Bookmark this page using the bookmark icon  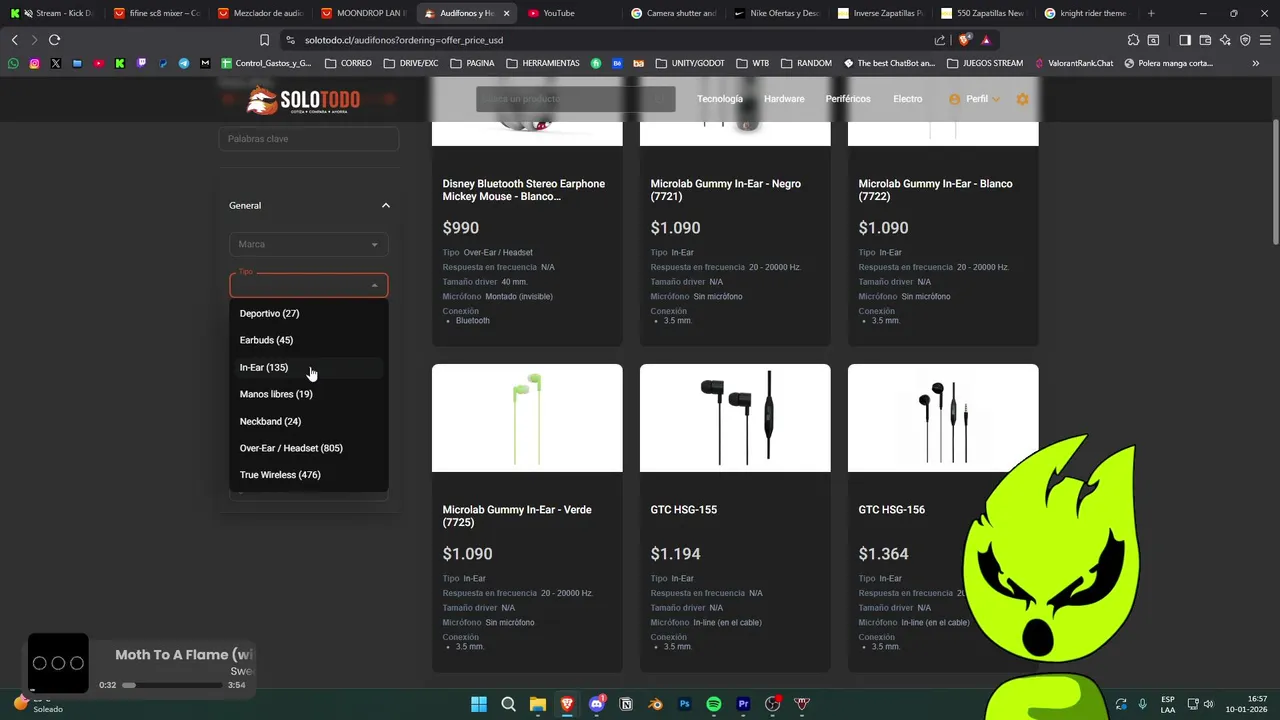(264, 40)
